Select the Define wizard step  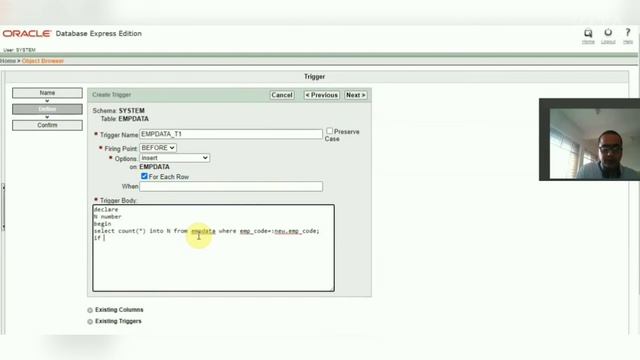[47, 109]
